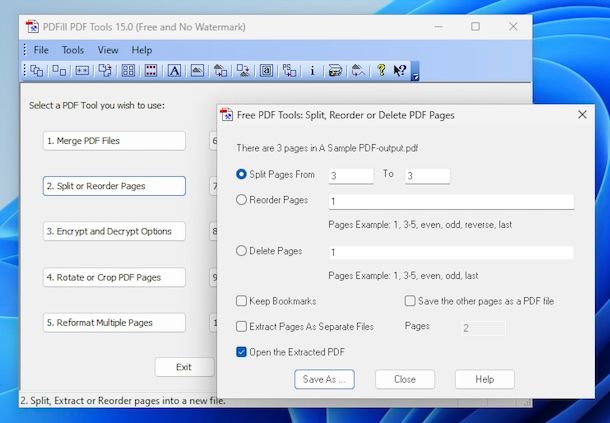Image resolution: width=610 pixels, height=423 pixels.
Task: Click the 2. Split or Reorder Pages button
Action: [x=114, y=186]
